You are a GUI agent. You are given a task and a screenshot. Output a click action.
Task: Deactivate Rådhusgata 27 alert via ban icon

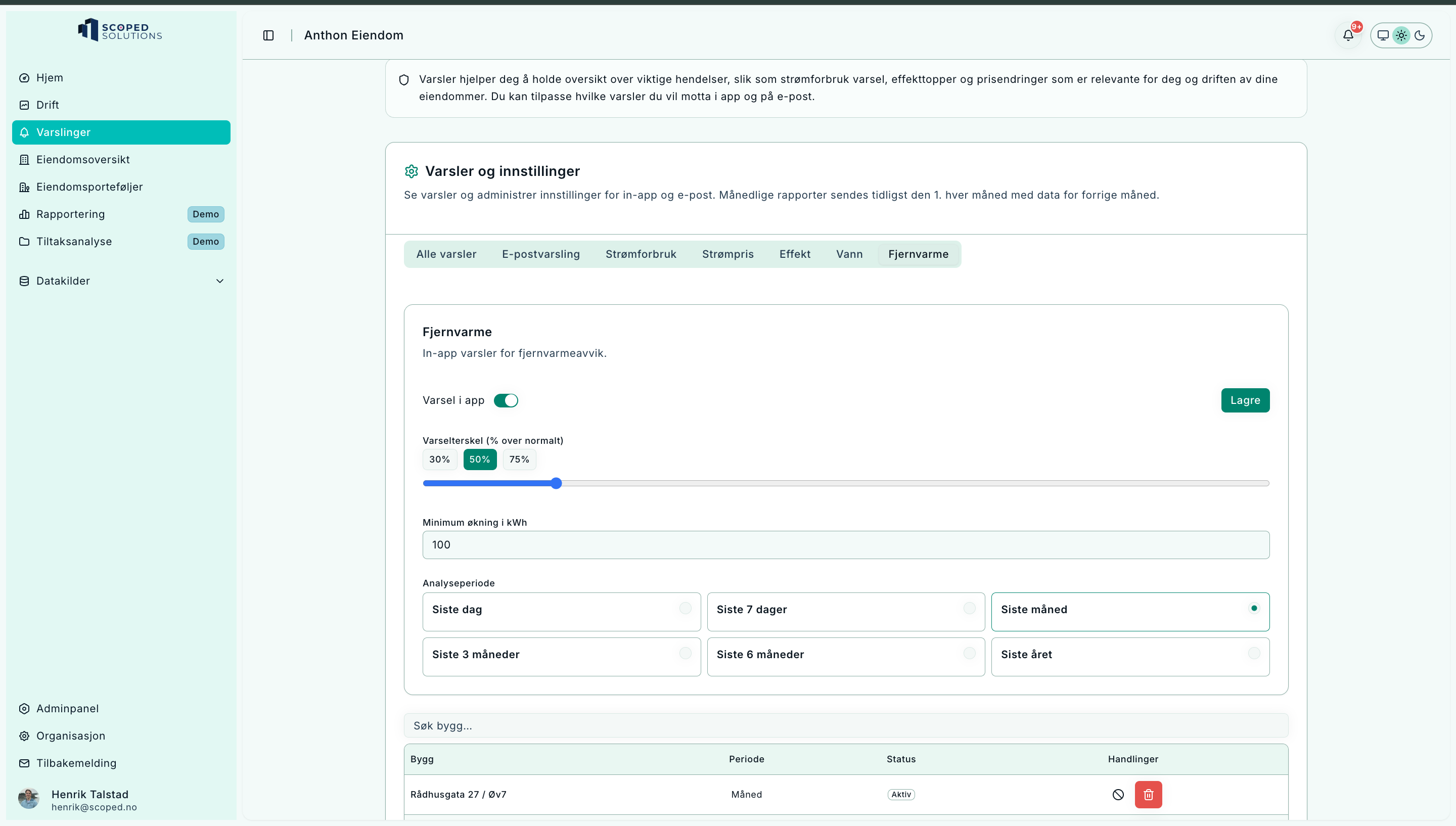1118,794
